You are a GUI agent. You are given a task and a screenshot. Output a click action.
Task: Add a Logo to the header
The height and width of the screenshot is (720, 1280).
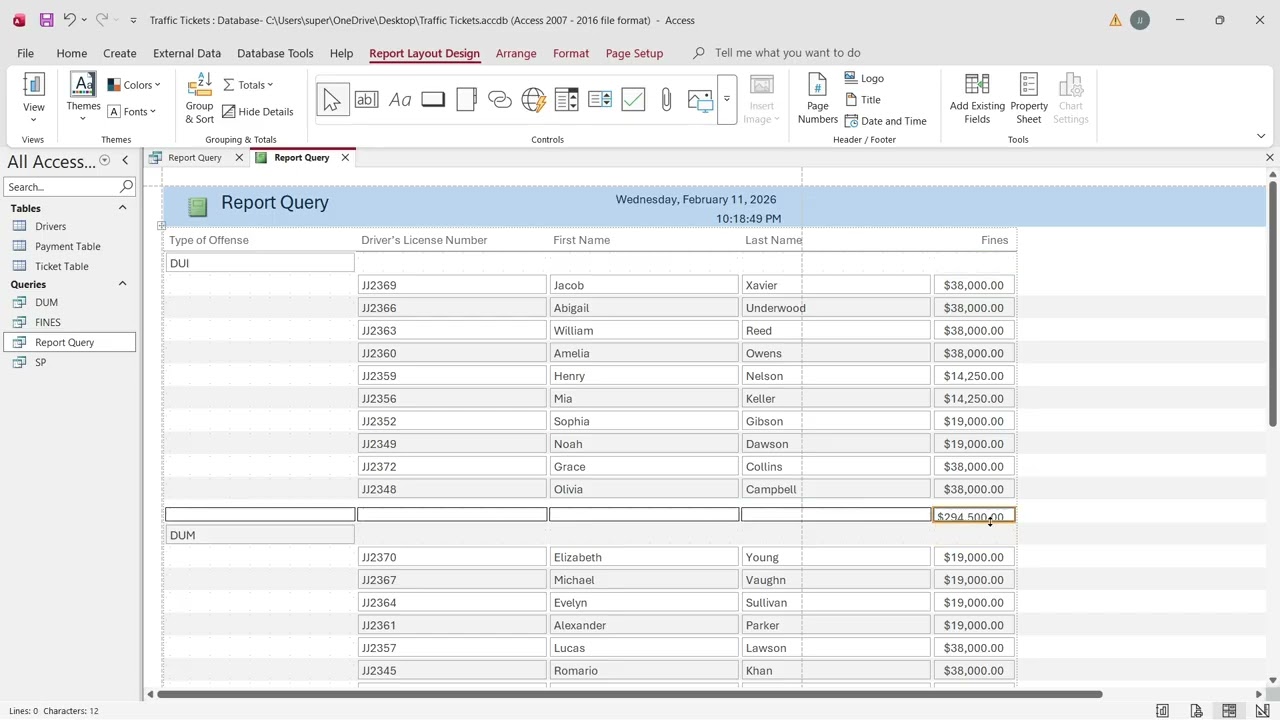pos(865,78)
